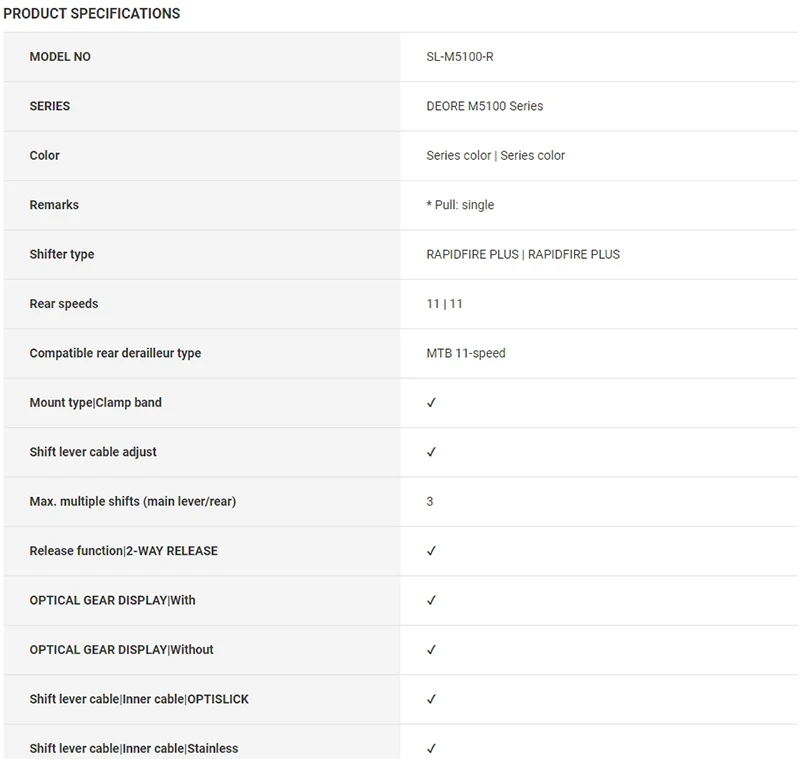Screen dimensions: 800x759
Task: Click the Shifter type row label
Action: click(x=62, y=254)
